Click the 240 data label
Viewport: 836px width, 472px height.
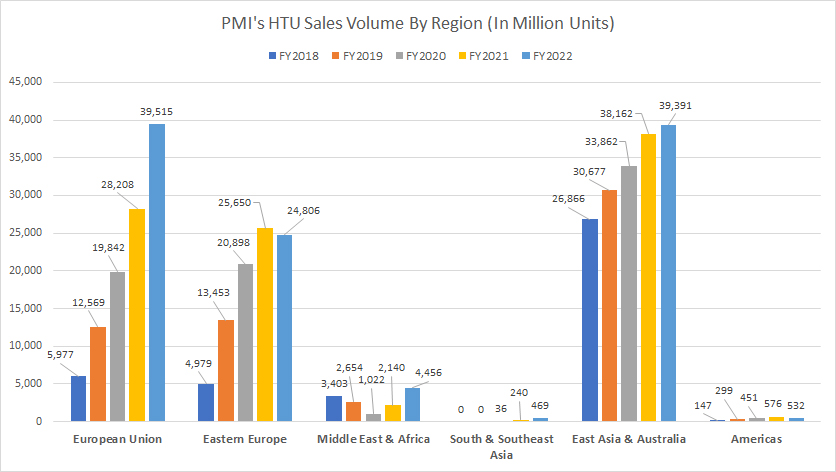tap(519, 393)
